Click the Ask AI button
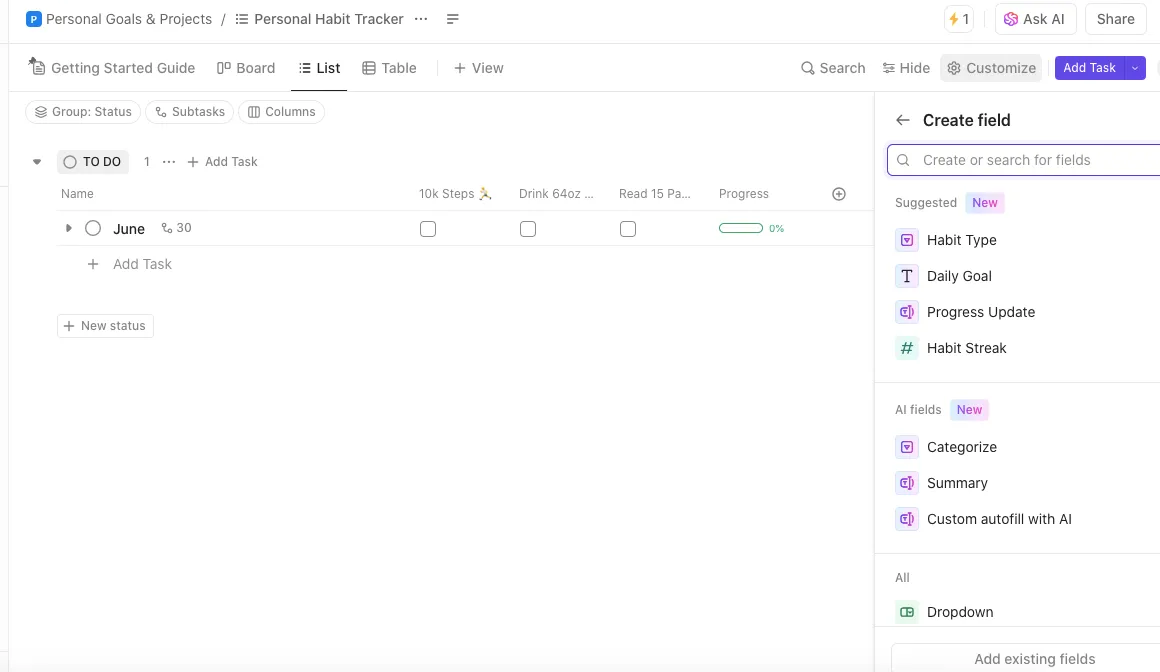Screen dimensions: 1160x672 click(x=1034, y=19)
